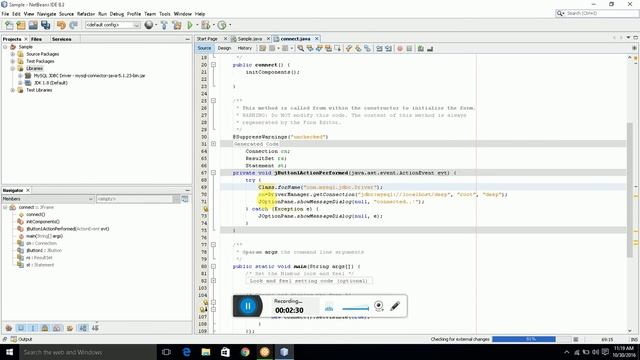Click the Open Project toolbar icon

click(x=33, y=25)
